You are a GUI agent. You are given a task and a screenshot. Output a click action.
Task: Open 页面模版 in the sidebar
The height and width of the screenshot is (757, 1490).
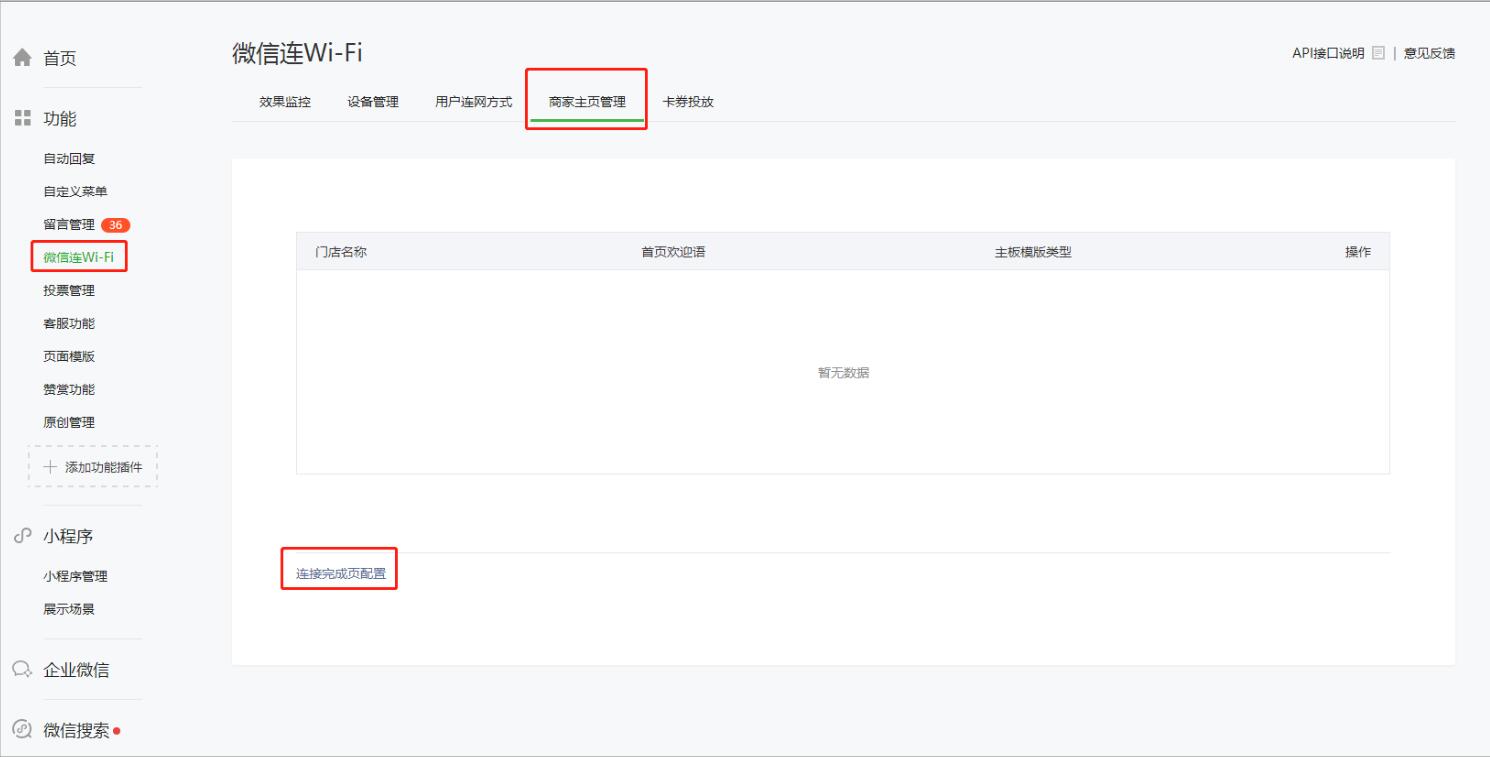pos(69,357)
